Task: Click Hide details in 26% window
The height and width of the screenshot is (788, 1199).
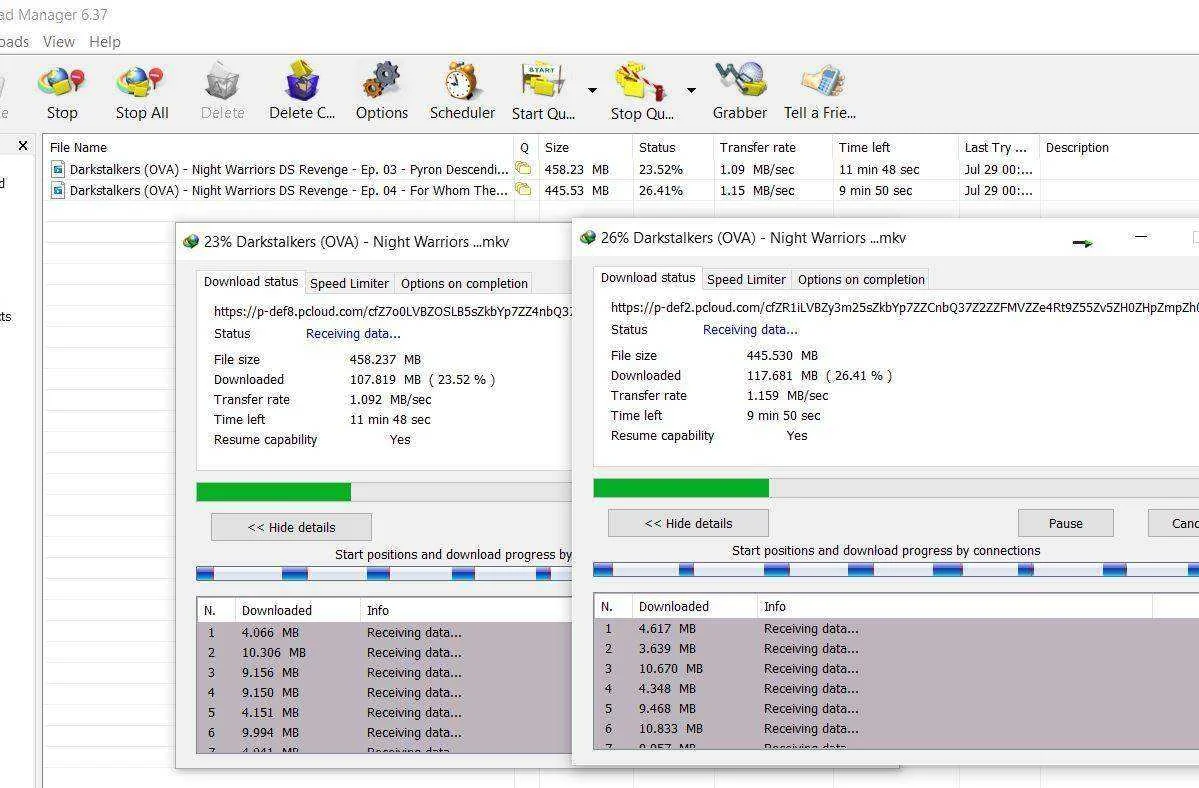Action: (688, 524)
